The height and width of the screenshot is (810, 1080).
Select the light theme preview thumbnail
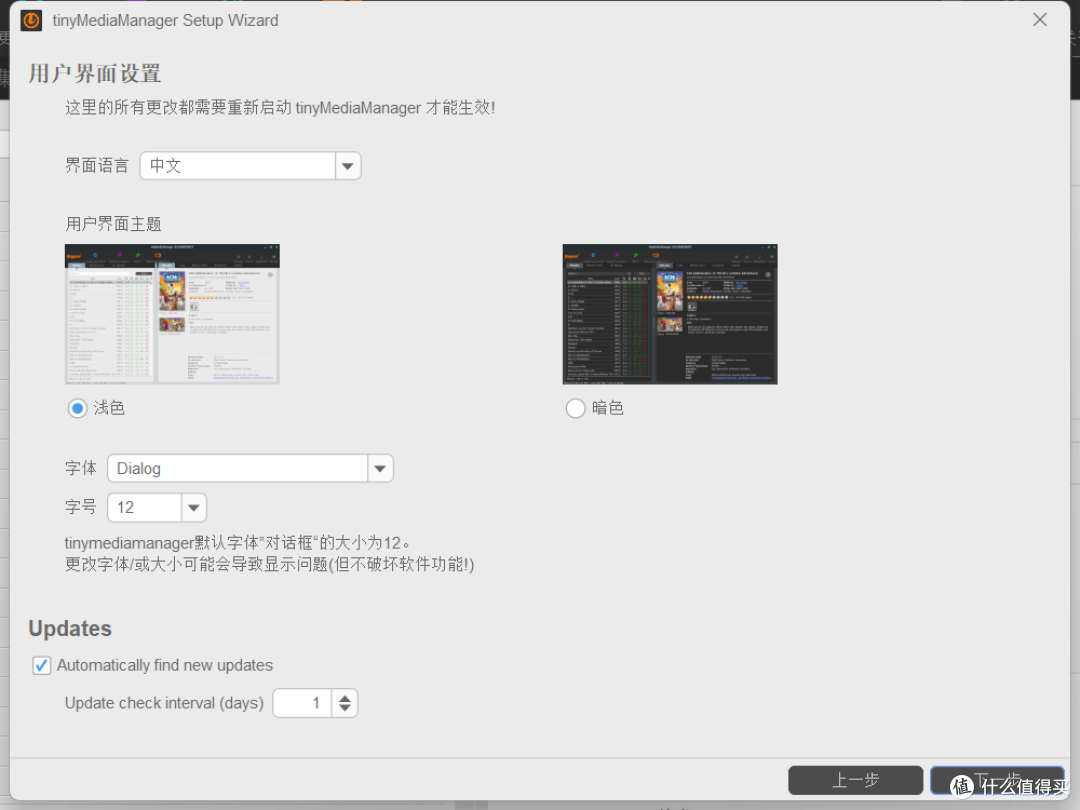(x=172, y=314)
